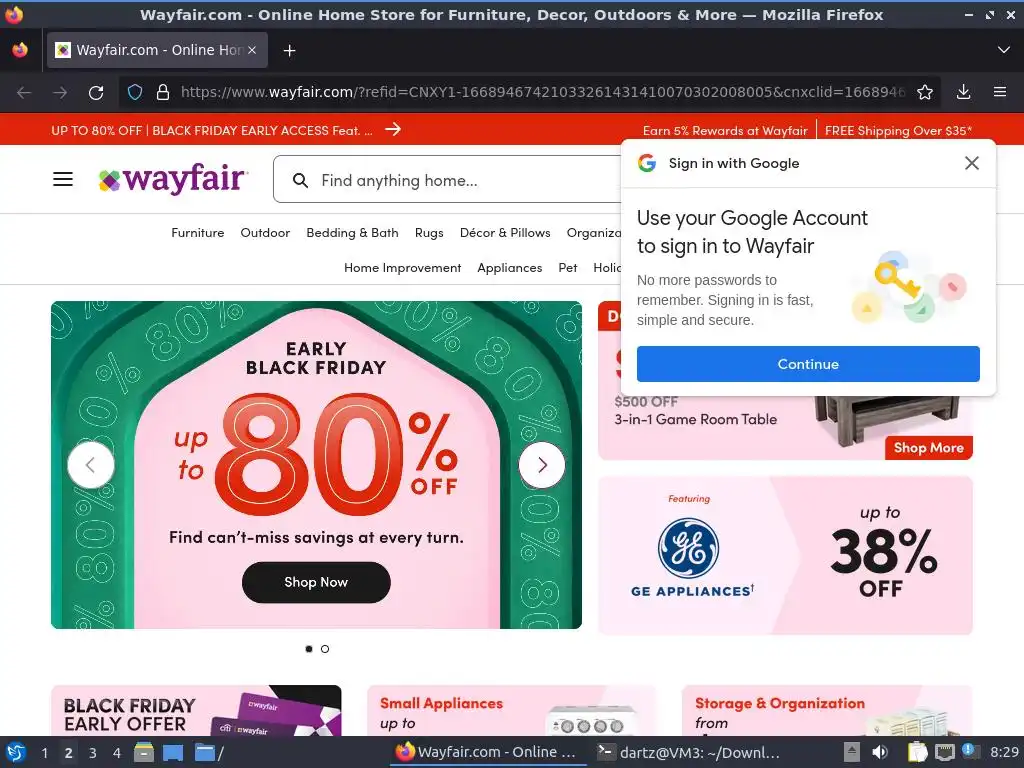Click the Wayfair logo

pos(173,179)
